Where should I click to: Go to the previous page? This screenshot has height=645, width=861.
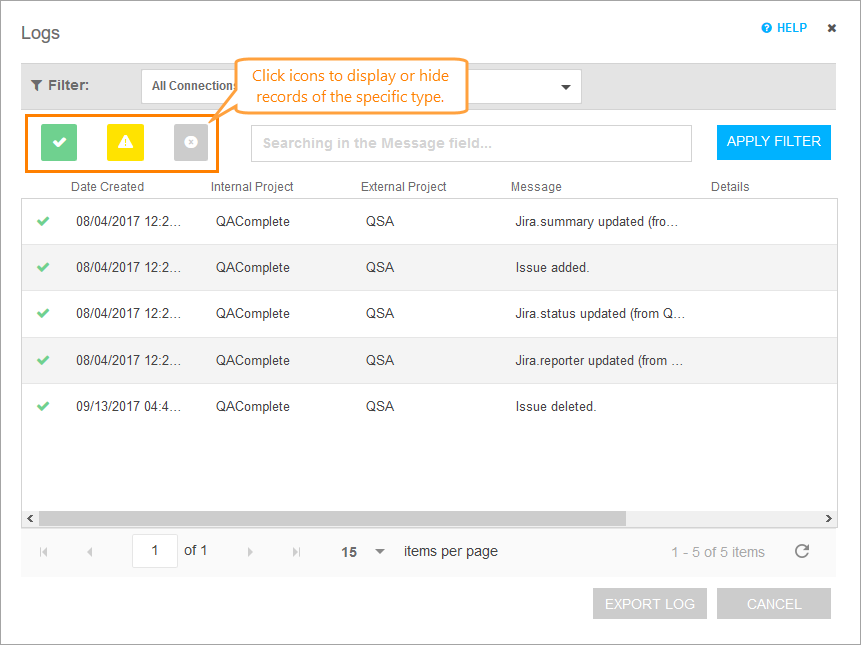tap(90, 552)
